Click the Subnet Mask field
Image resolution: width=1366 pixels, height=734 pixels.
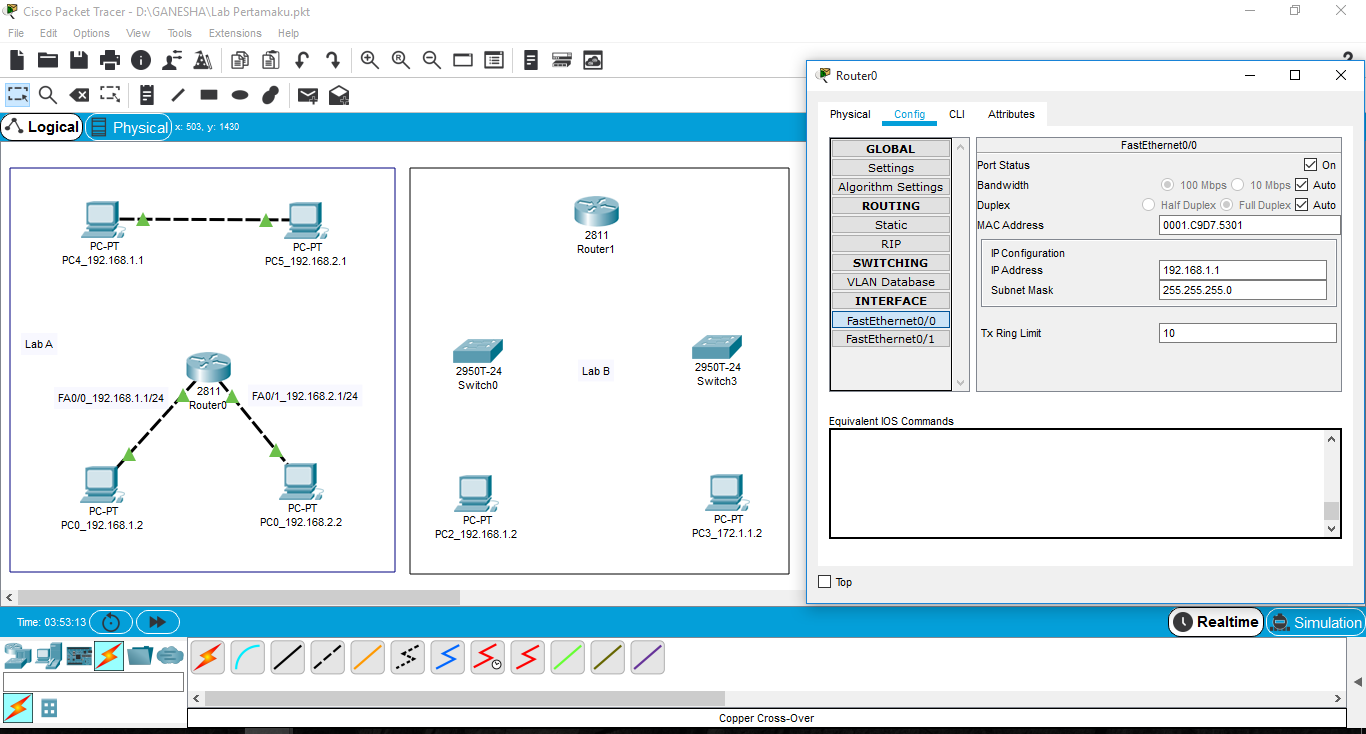pyautogui.click(x=1243, y=290)
